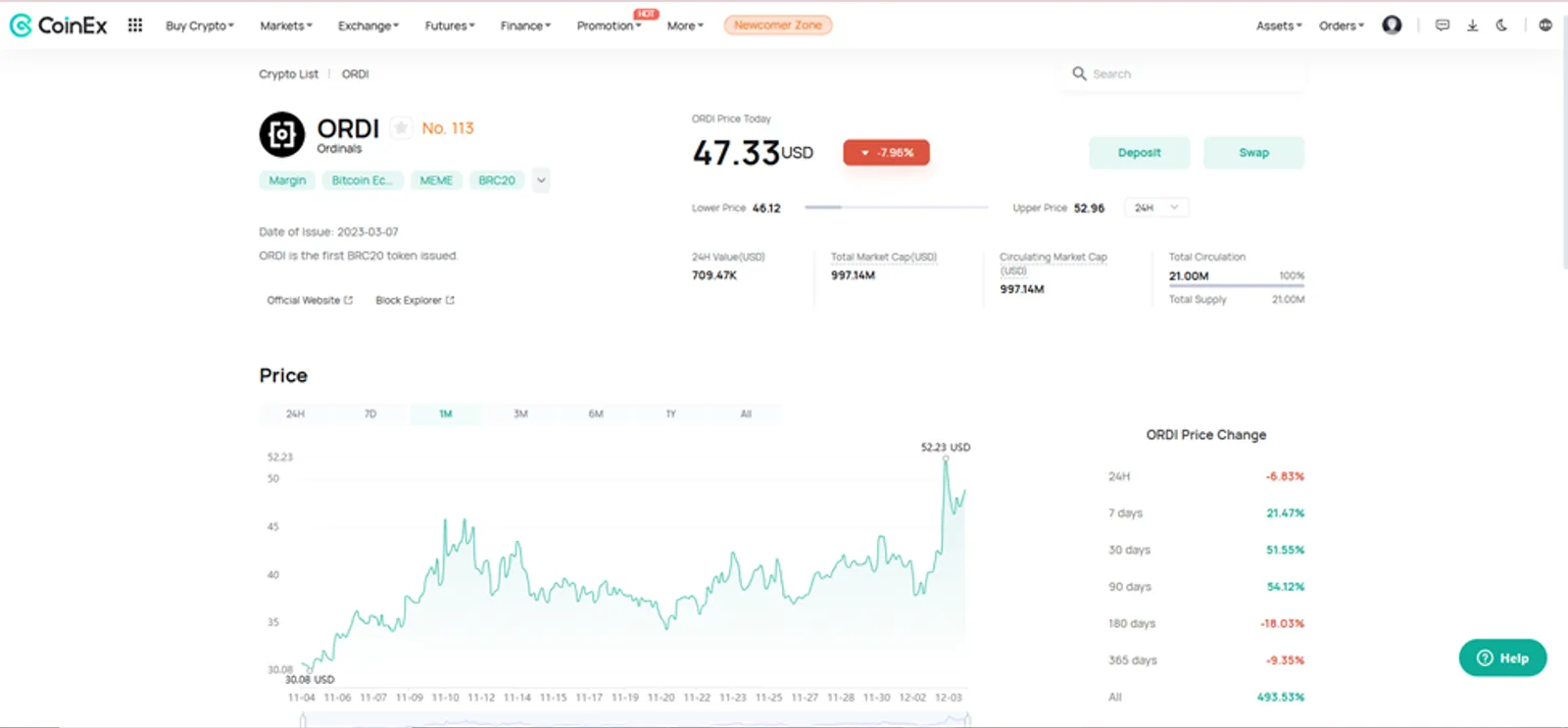1568x728 pixels.
Task: Click the CoinEx logo
Action: [x=59, y=25]
